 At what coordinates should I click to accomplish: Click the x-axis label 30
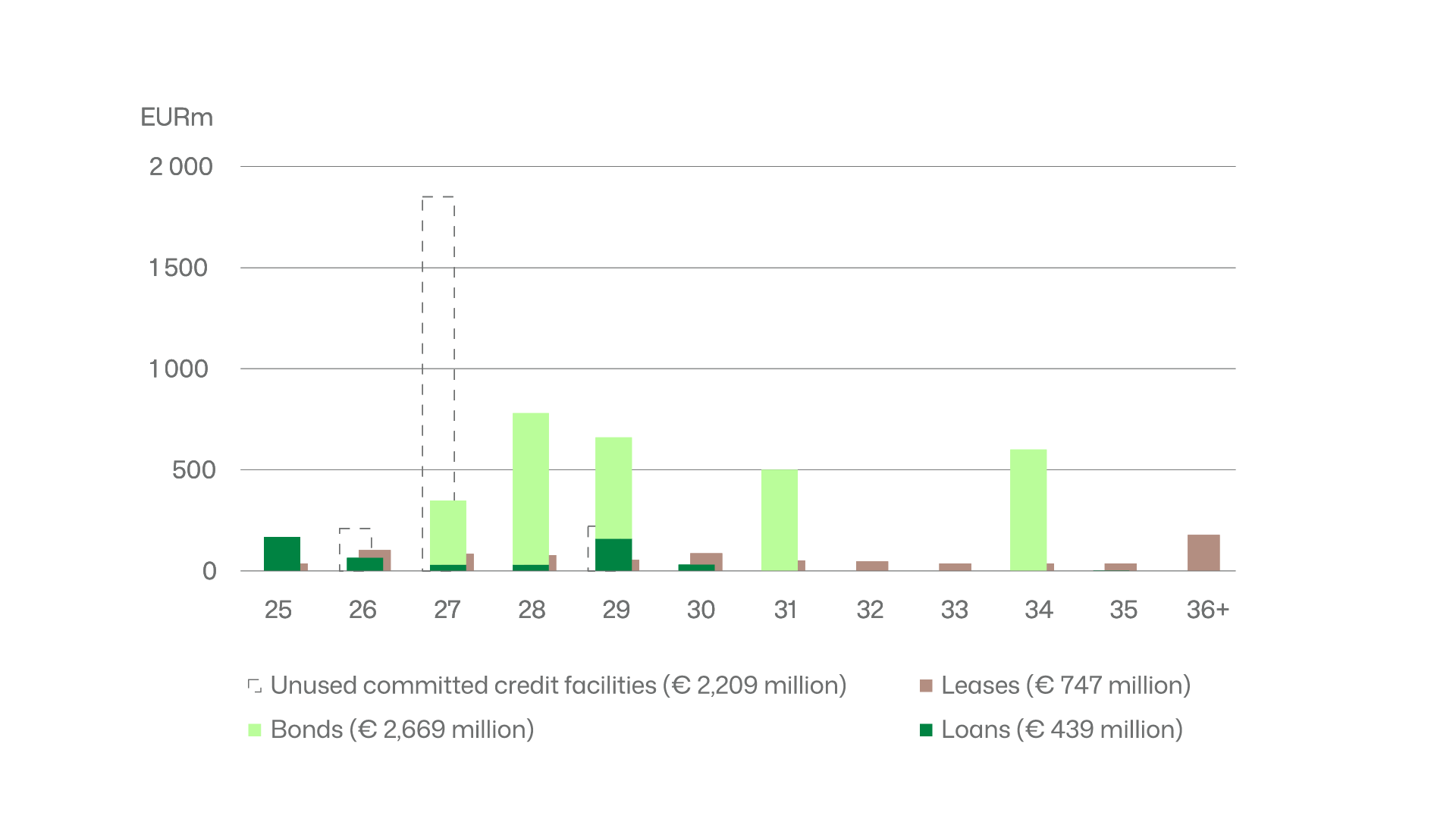pos(701,610)
